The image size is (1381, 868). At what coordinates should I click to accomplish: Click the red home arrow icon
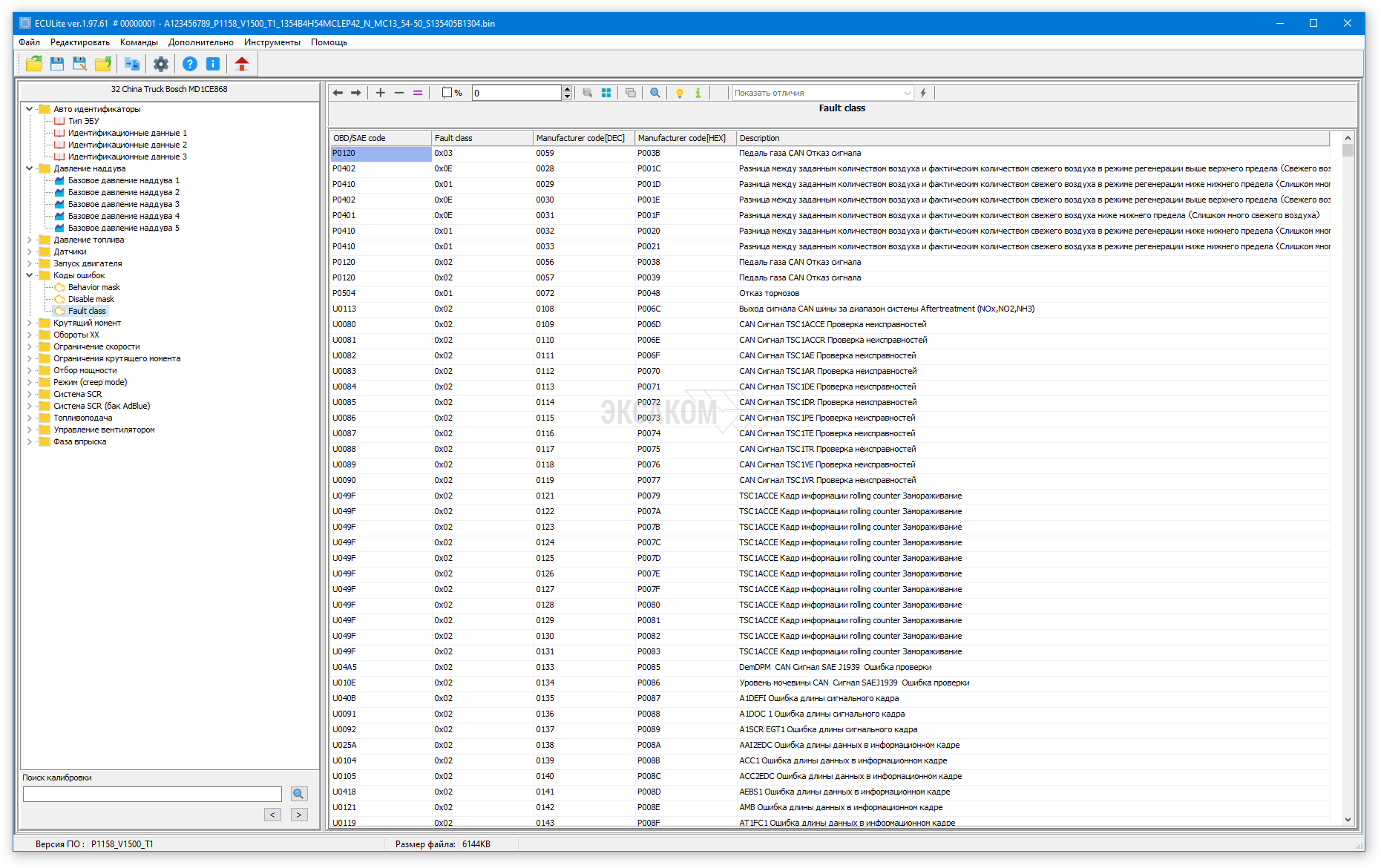241,64
